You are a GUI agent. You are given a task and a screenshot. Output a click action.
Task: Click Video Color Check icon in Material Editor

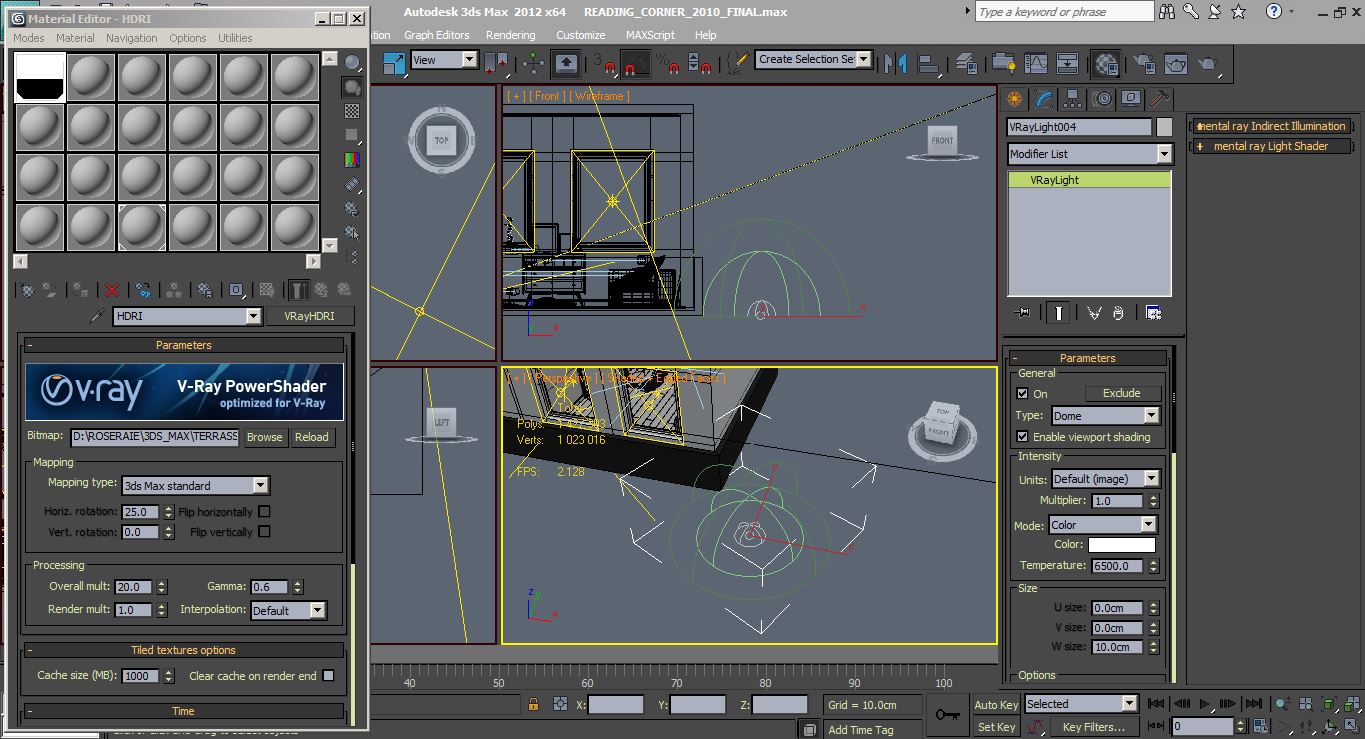352,159
